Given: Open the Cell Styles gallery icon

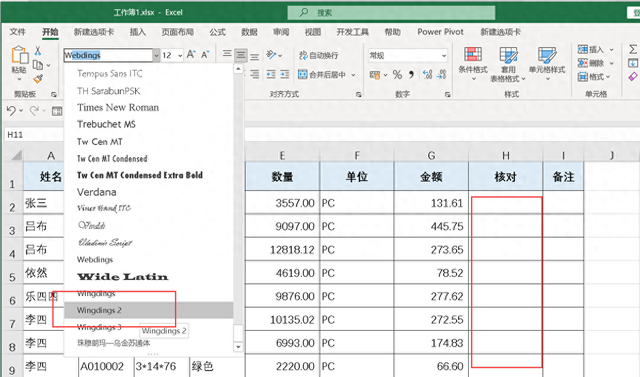Looking at the screenshot, I should point(547,55).
